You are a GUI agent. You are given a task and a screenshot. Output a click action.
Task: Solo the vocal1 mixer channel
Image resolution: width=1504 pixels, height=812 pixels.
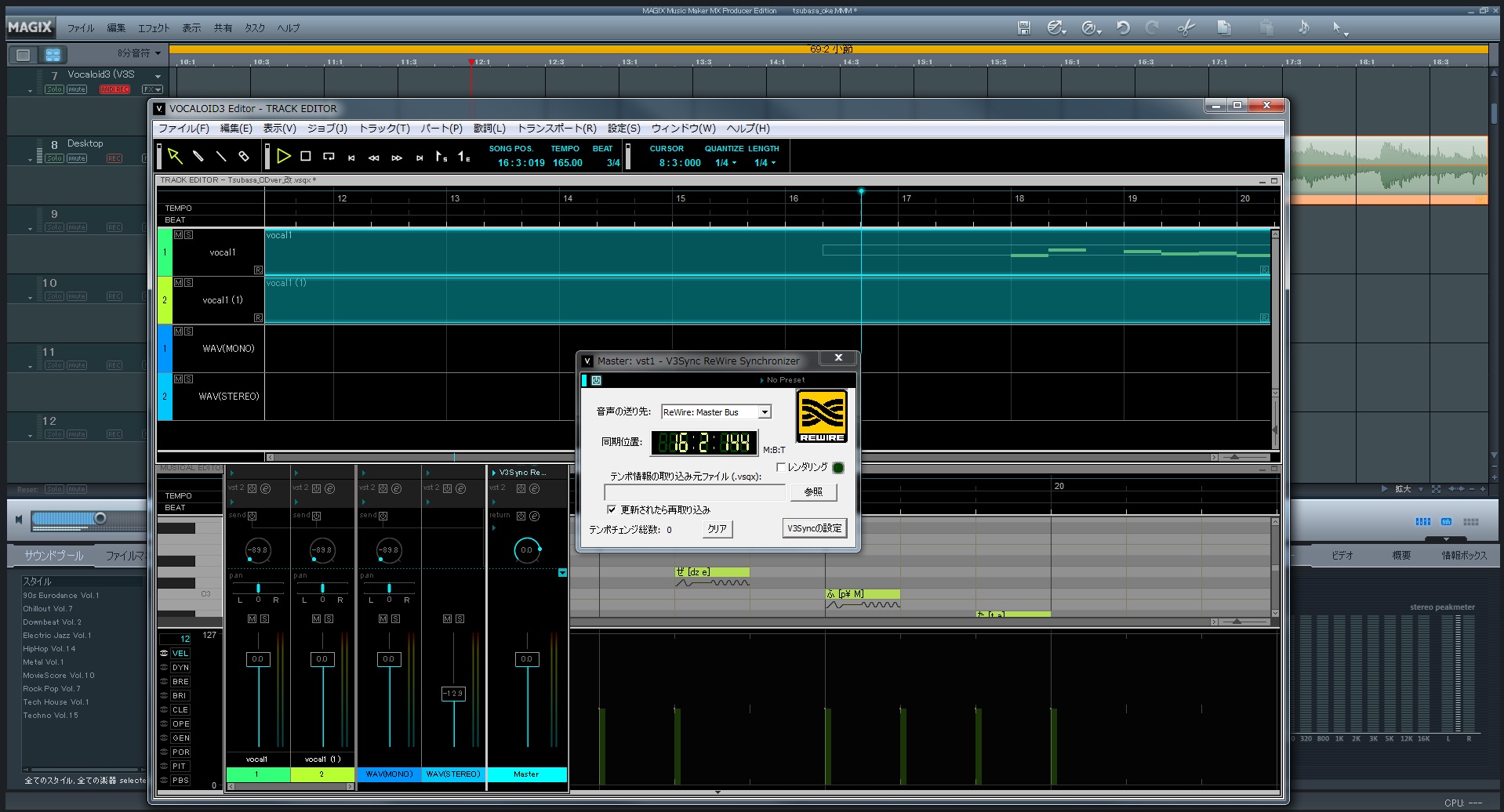coord(264,619)
